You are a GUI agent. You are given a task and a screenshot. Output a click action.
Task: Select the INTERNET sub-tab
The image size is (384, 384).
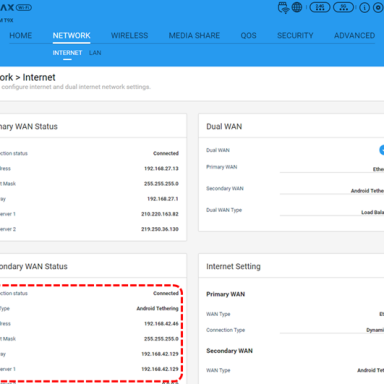tap(67, 53)
